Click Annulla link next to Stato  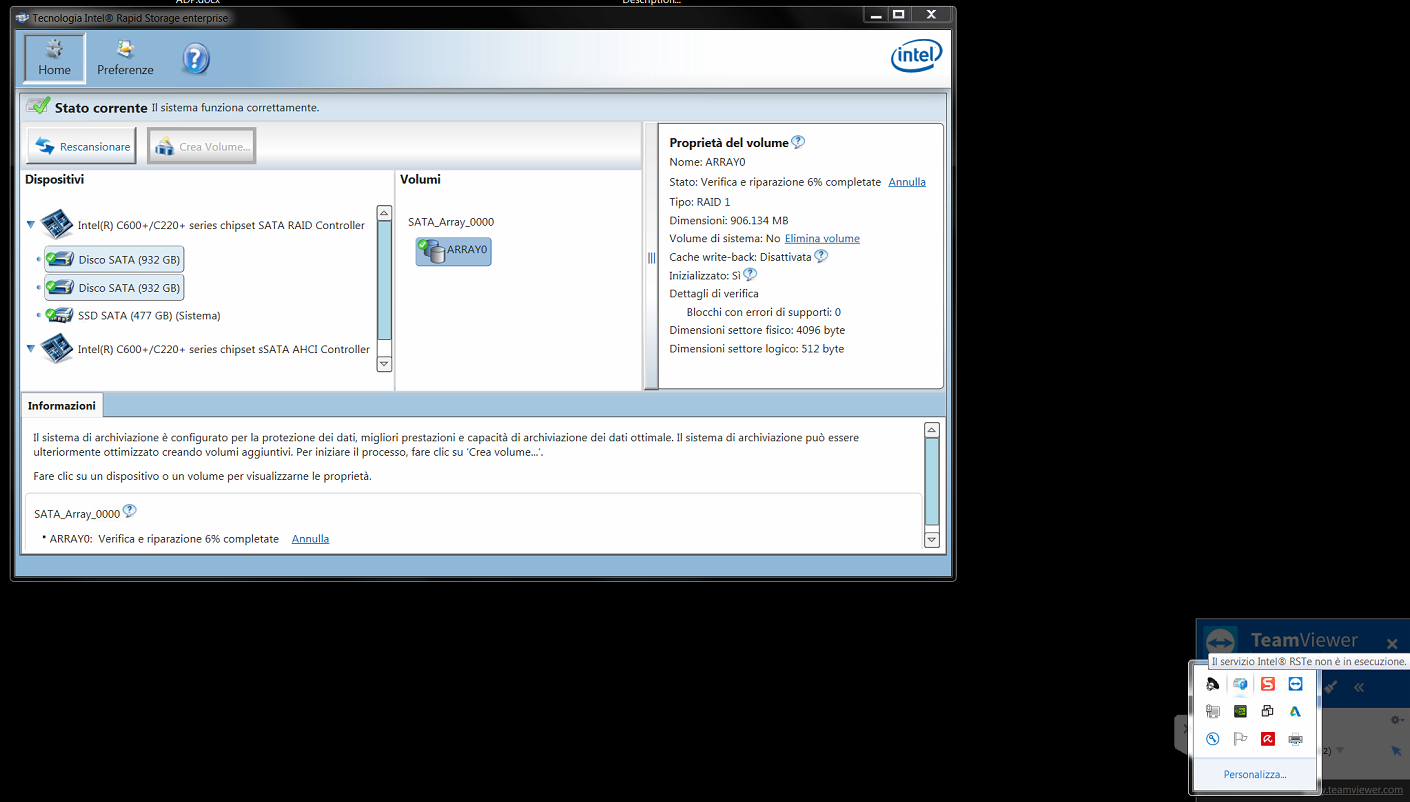click(x=907, y=182)
